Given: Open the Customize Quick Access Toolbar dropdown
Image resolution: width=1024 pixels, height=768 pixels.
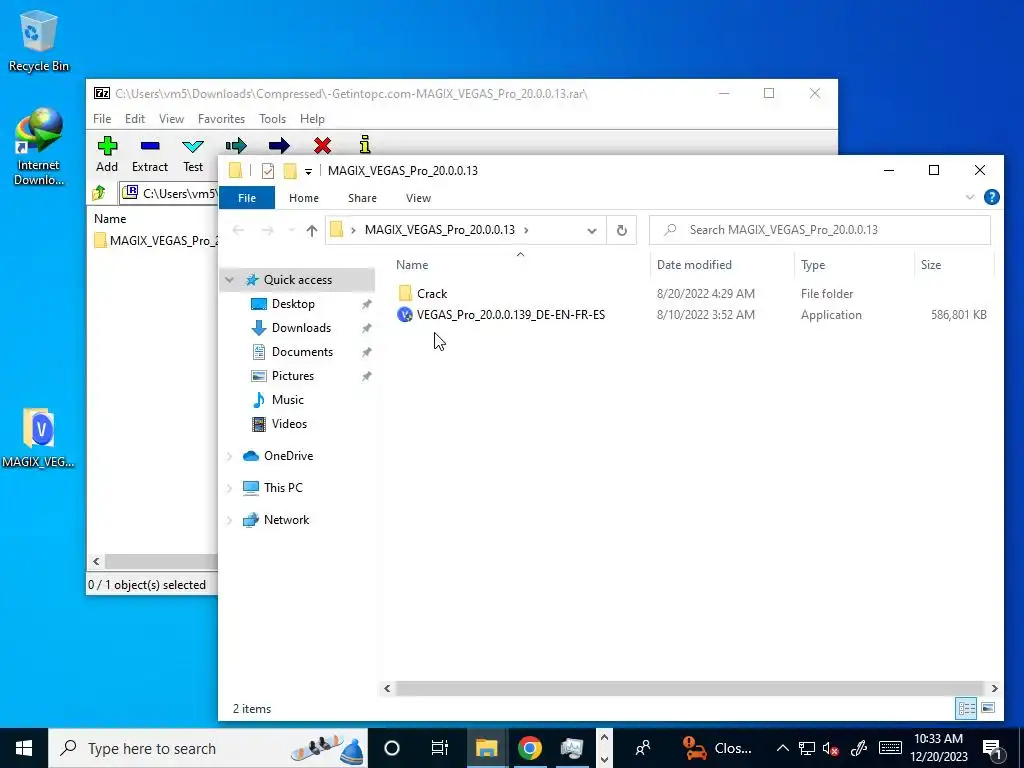Looking at the screenshot, I should (x=308, y=172).
